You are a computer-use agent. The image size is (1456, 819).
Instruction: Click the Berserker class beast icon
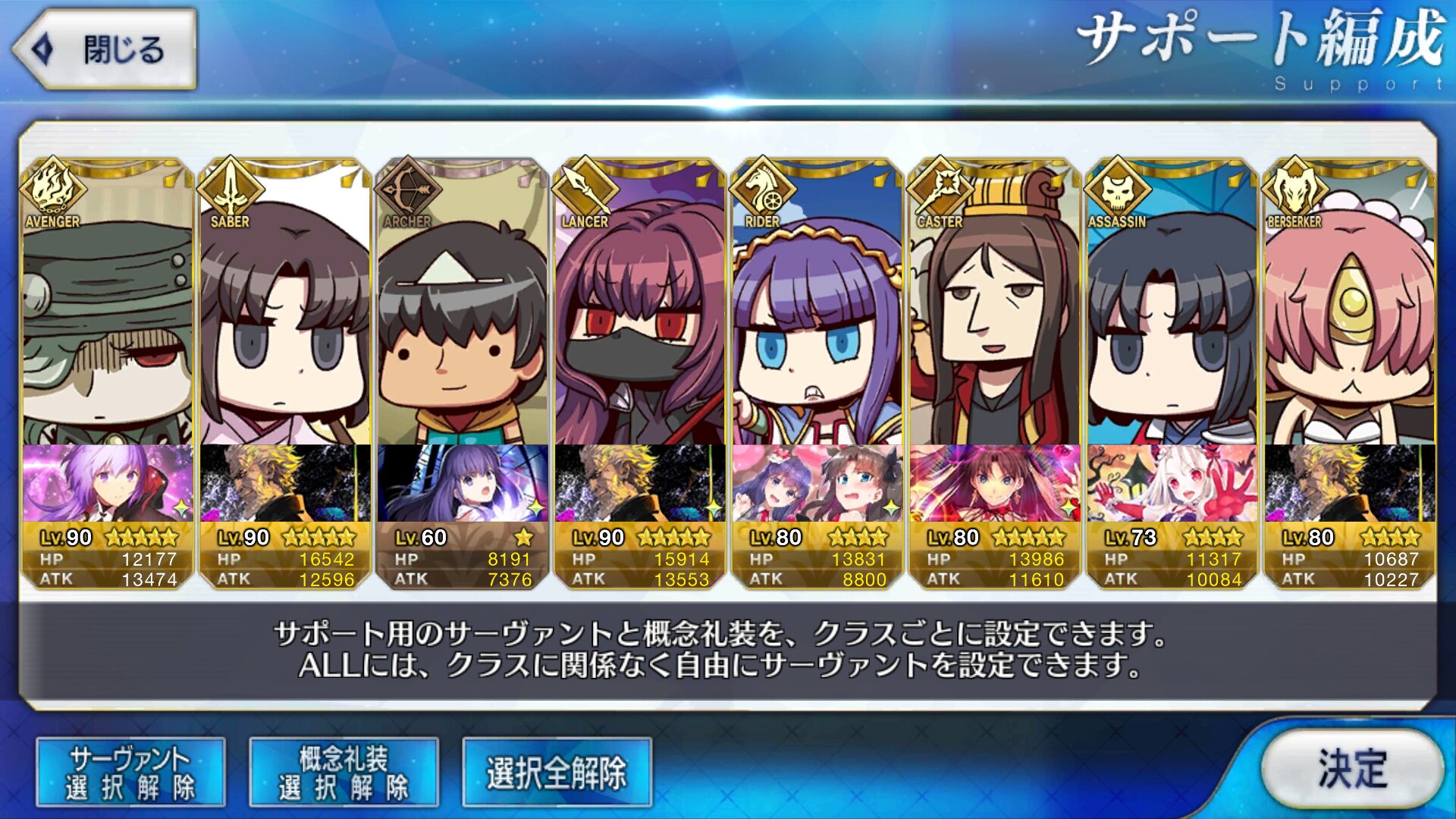pyautogui.click(x=1294, y=187)
